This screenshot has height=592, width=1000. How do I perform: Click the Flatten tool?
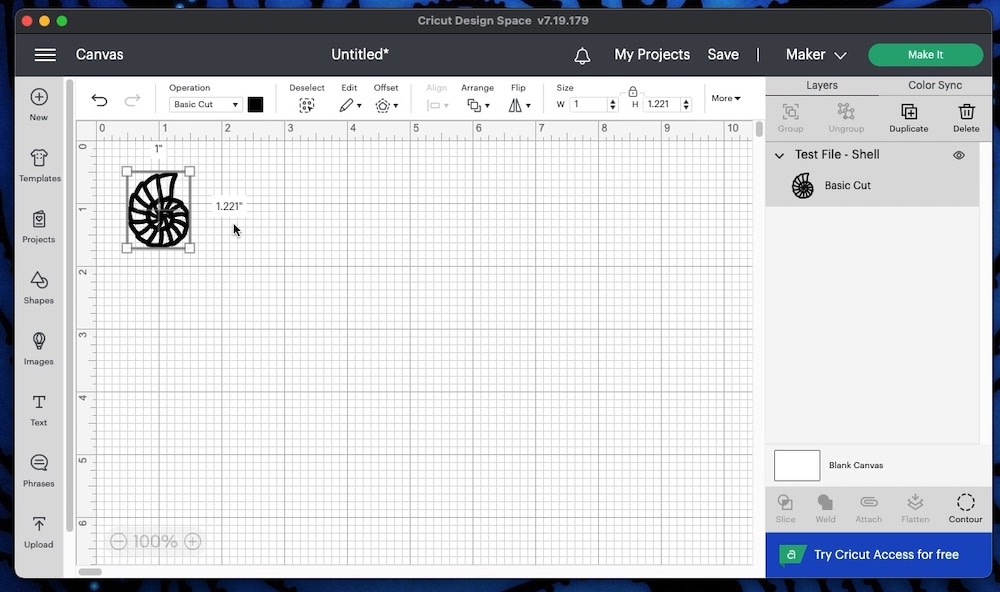pyautogui.click(x=915, y=508)
